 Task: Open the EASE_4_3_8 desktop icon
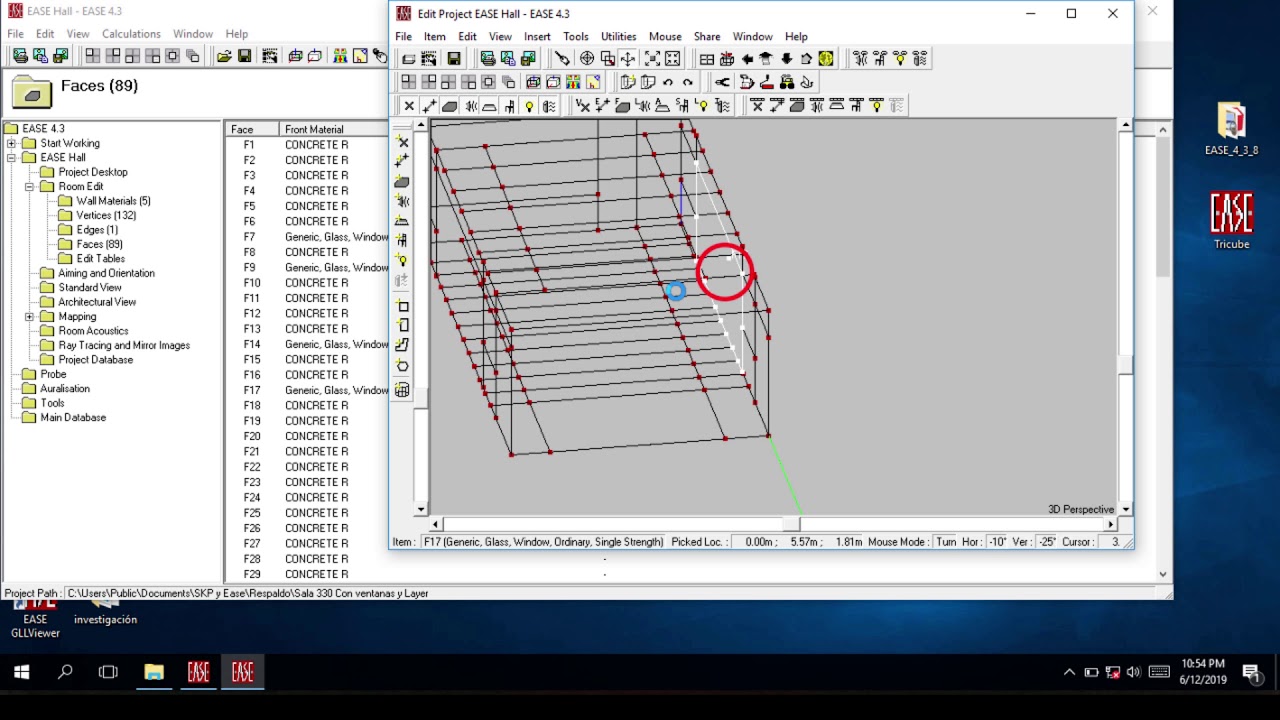coord(1231,130)
